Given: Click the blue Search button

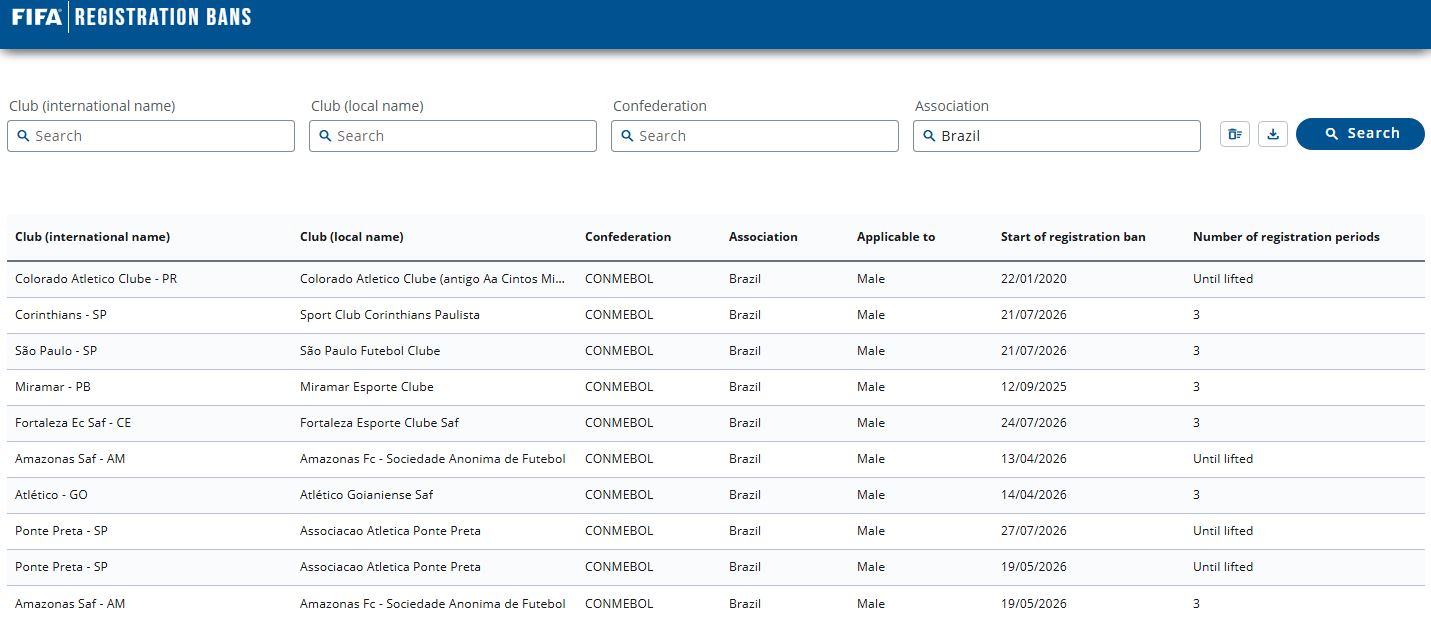Looking at the screenshot, I should coord(1360,134).
